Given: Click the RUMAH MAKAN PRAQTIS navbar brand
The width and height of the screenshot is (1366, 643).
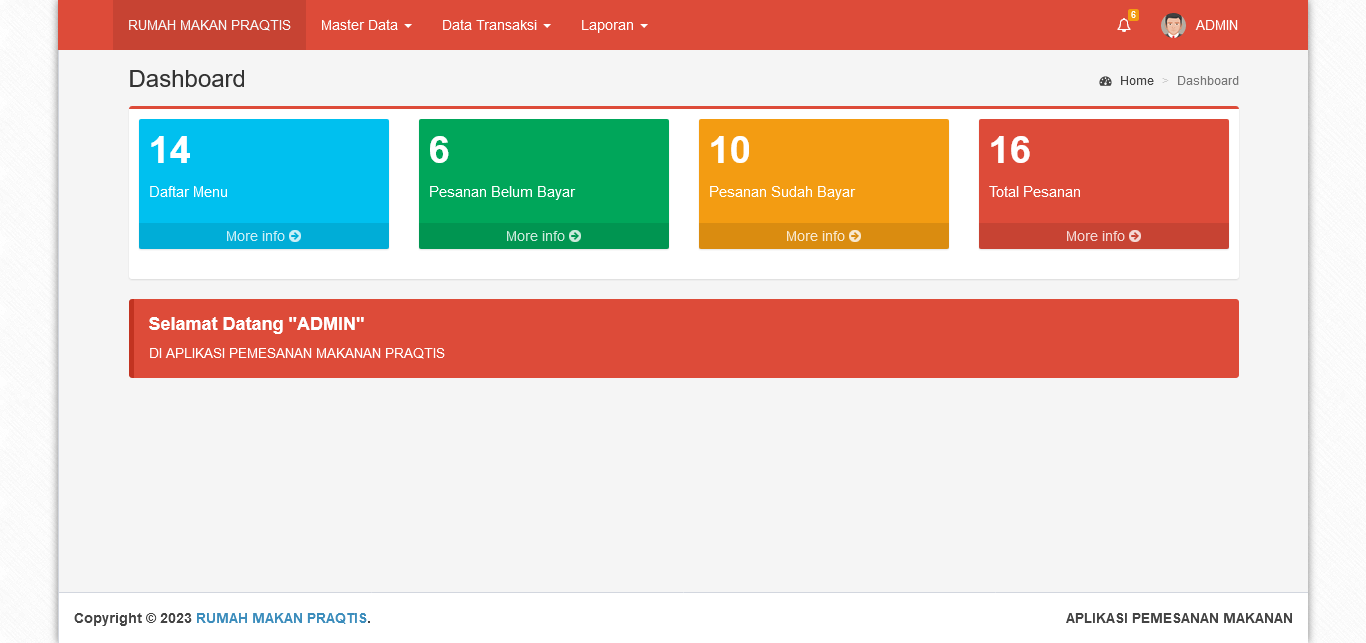Looking at the screenshot, I should point(209,25).
